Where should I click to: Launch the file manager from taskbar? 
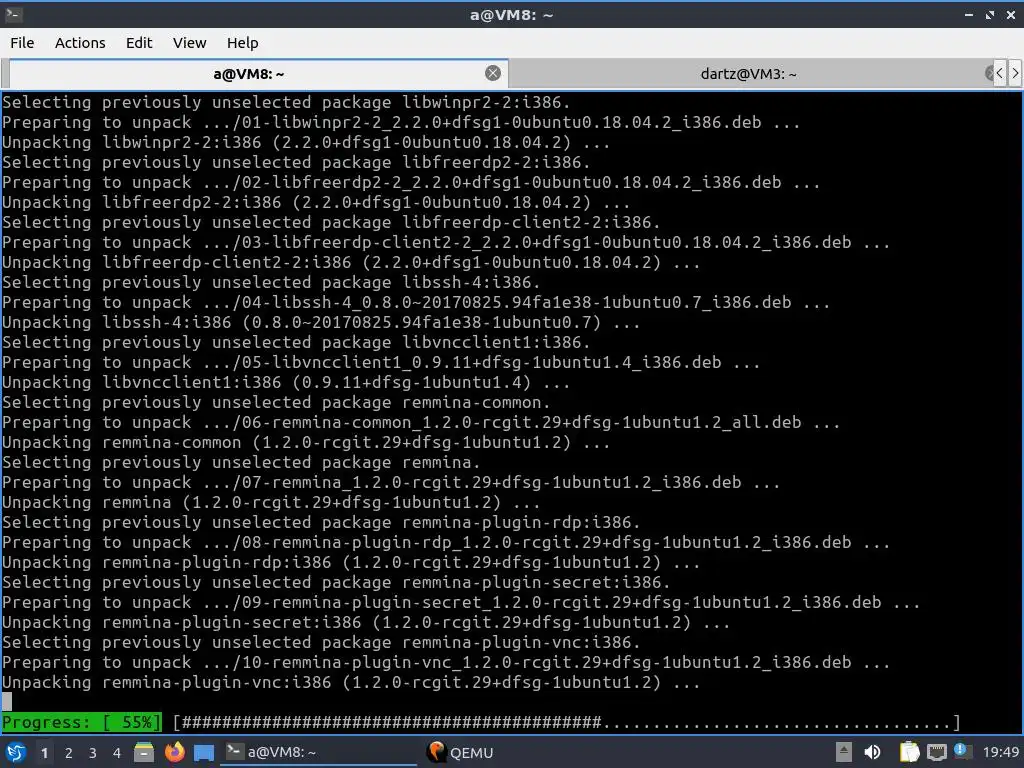coord(144,752)
